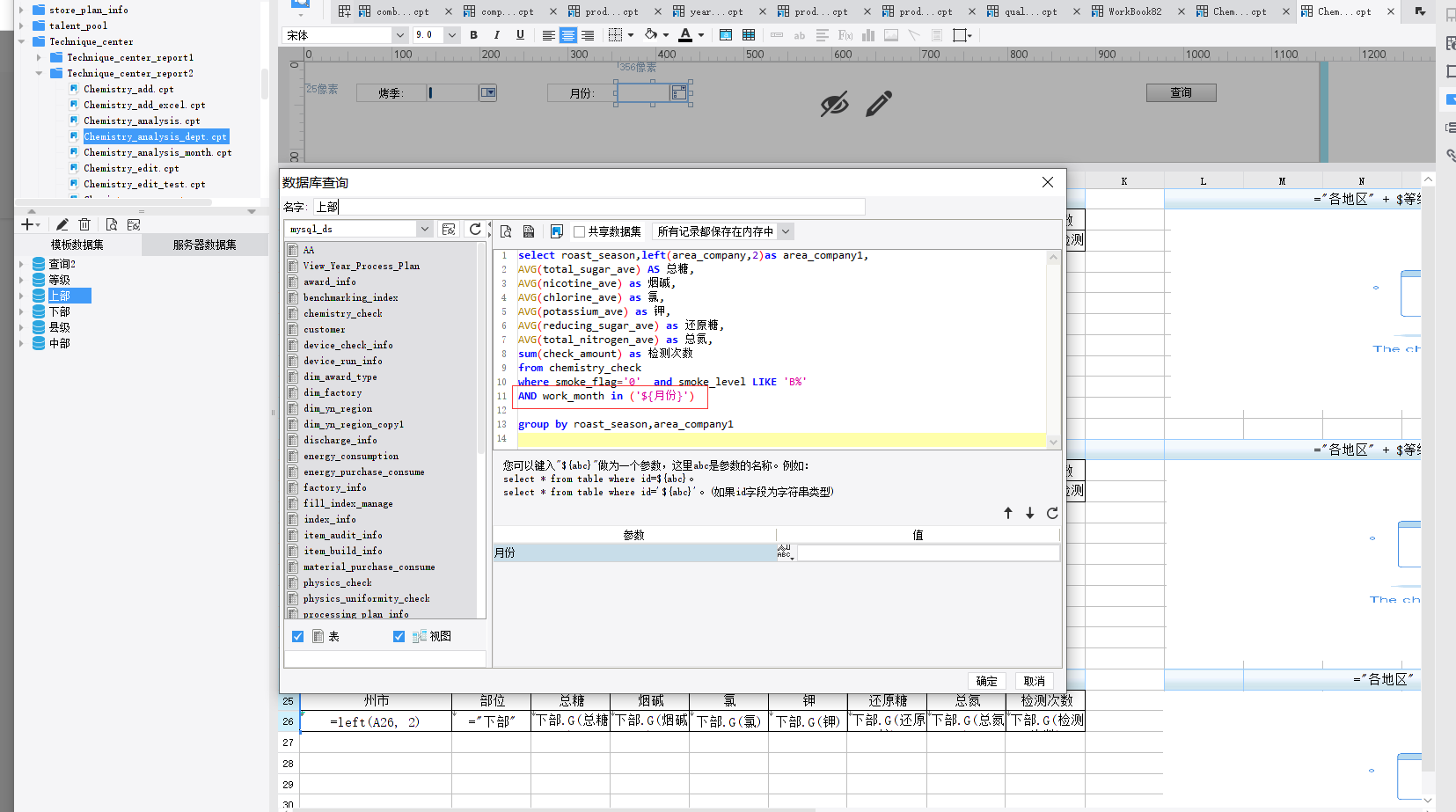The width and height of the screenshot is (1456, 812).
Task: Click the merge cells icon in toolbar
Action: (726, 35)
